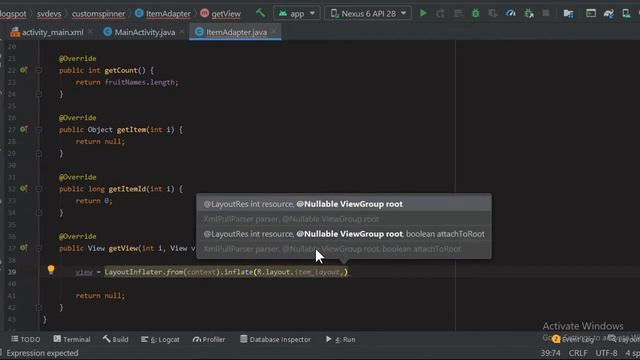Click getView method breadcrumb

(226, 13)
